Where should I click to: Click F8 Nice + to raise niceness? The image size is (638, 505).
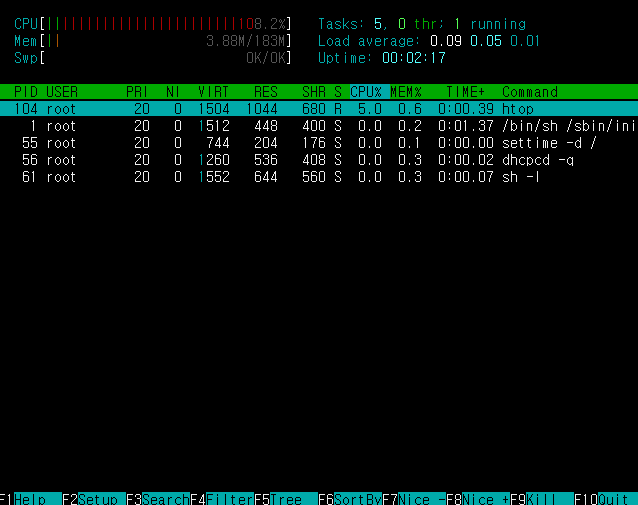[x=478, y=499]
